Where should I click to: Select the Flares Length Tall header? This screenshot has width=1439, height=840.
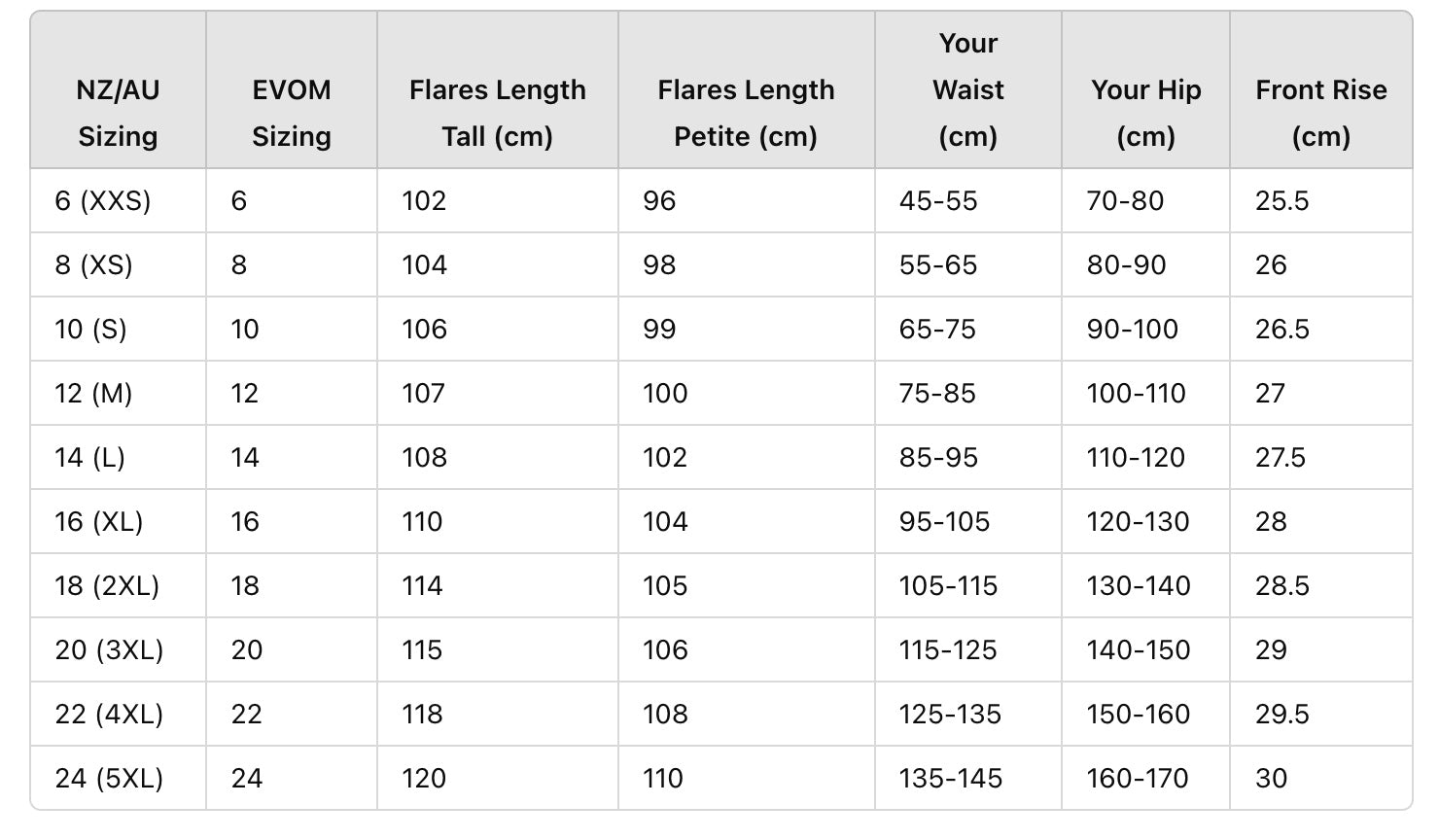click(x=497, y=113)
